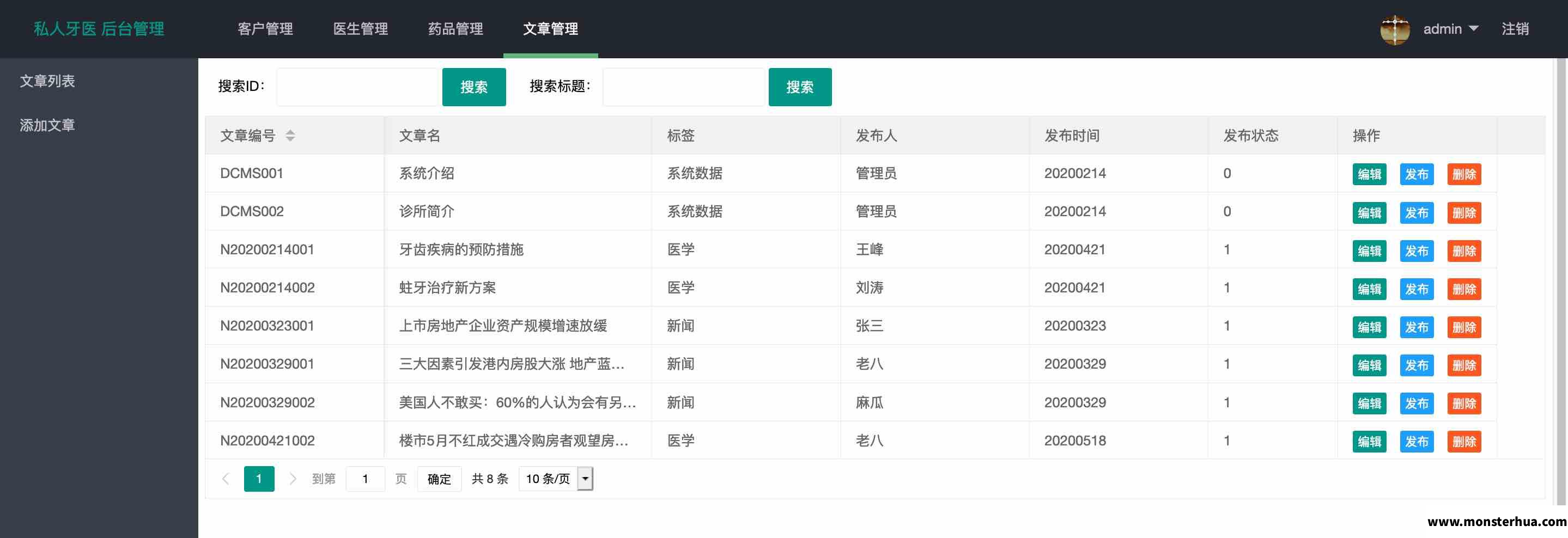Click 搜索 button next to 搜索ID field
This screenshot has height=538, width=1568.
tap(474, 87)
